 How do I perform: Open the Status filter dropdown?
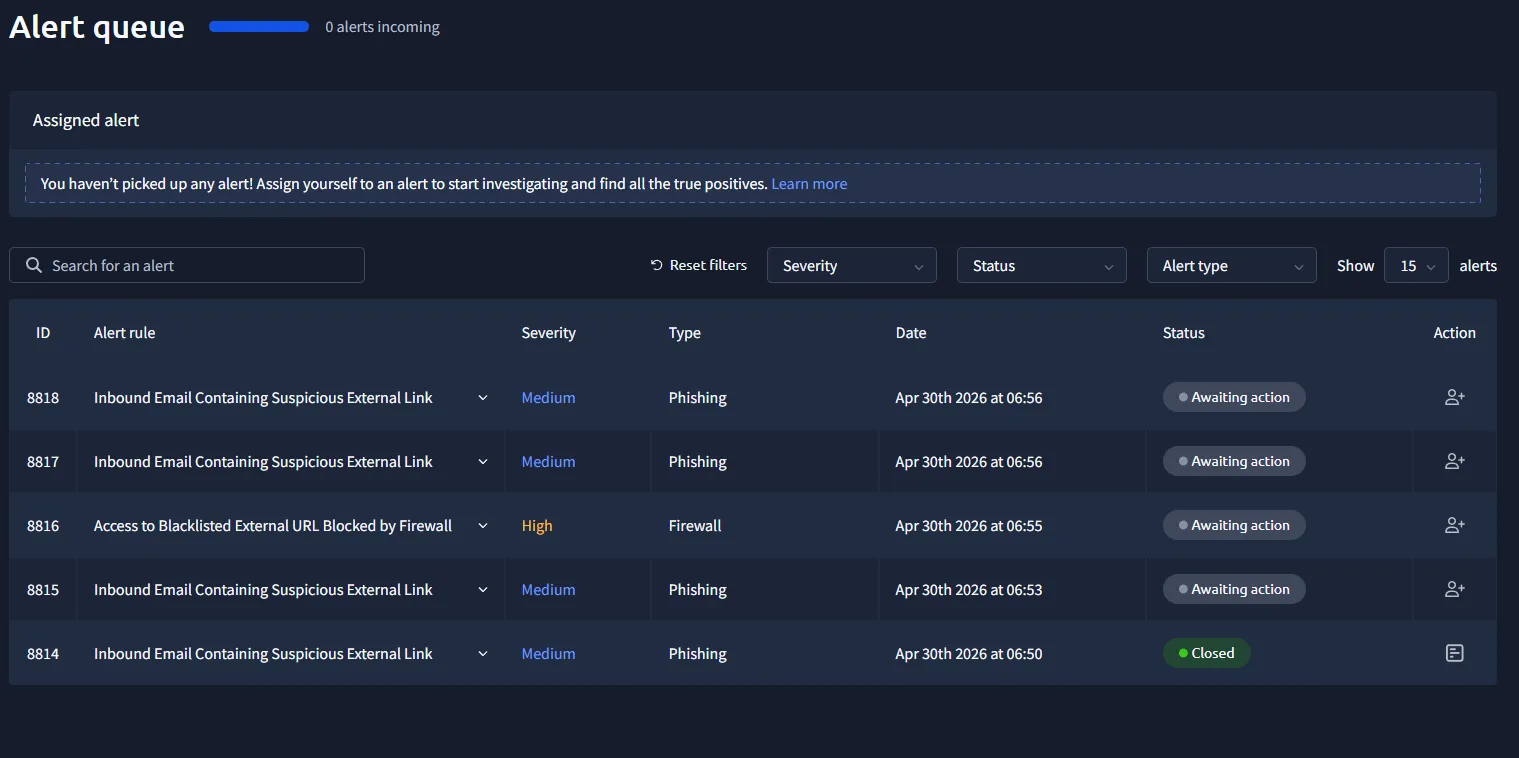pyautogui.click(x=1042, y=265)
